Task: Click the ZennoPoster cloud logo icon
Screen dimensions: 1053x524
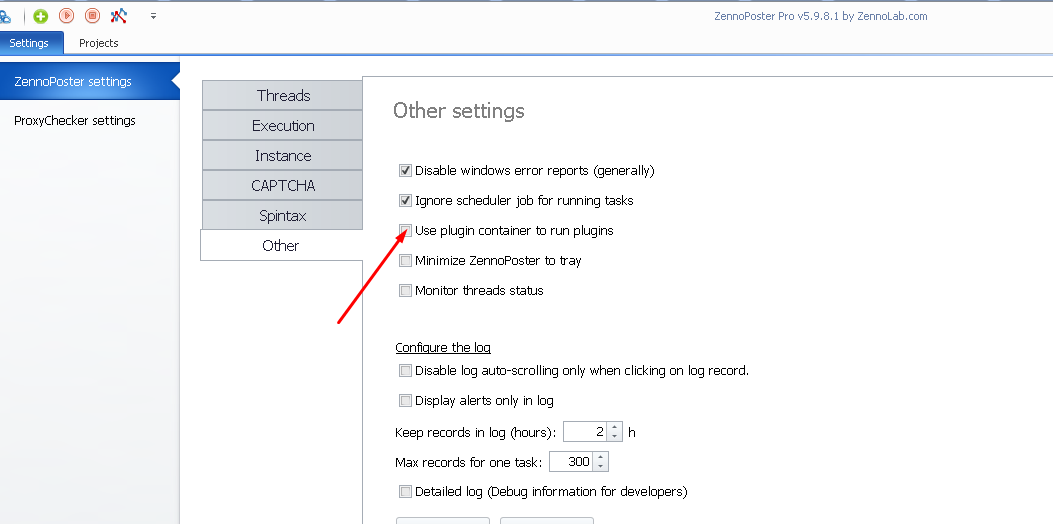Action: pos(5,15)
